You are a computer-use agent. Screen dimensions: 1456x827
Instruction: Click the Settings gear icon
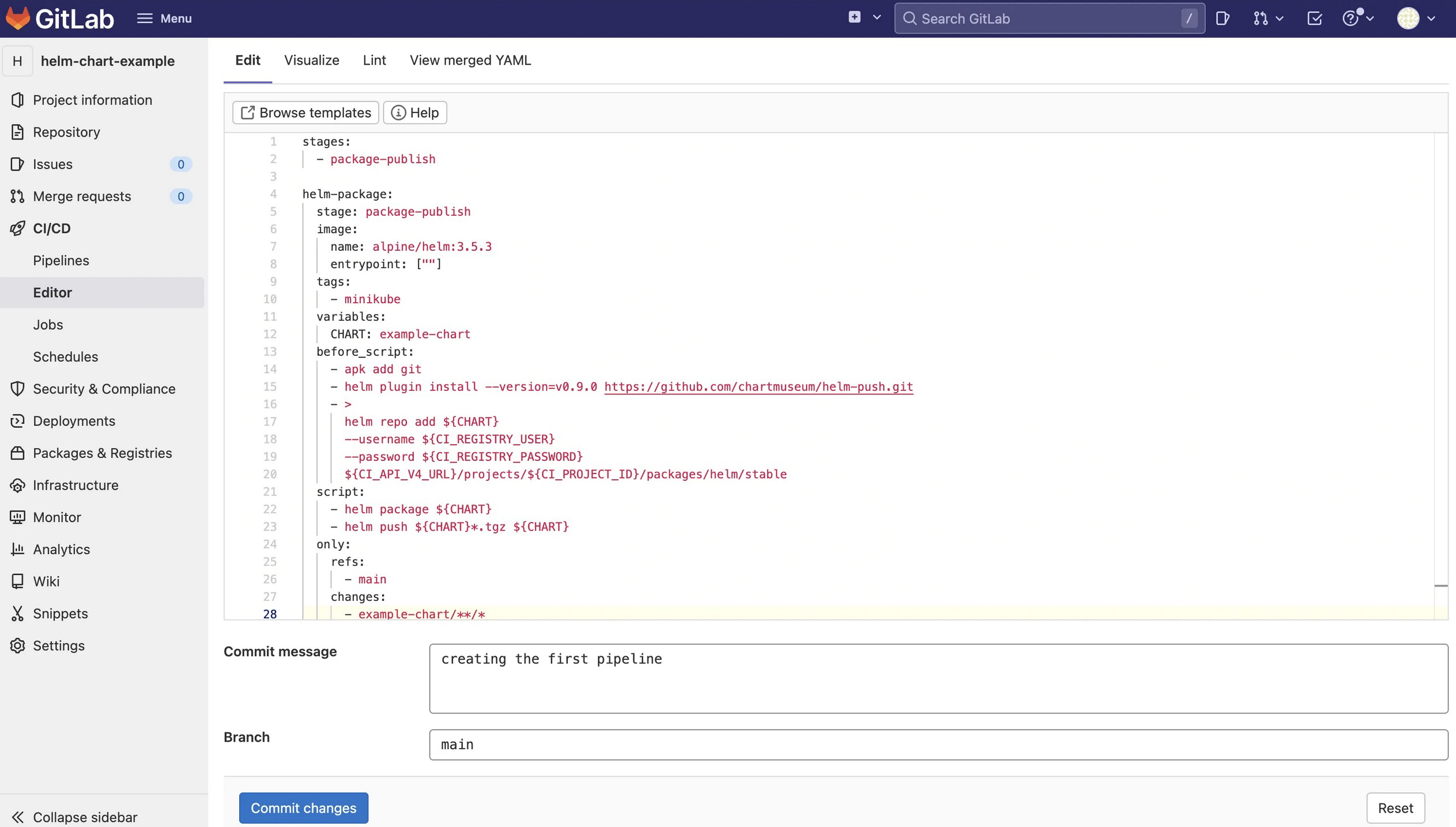click(17, 646)
